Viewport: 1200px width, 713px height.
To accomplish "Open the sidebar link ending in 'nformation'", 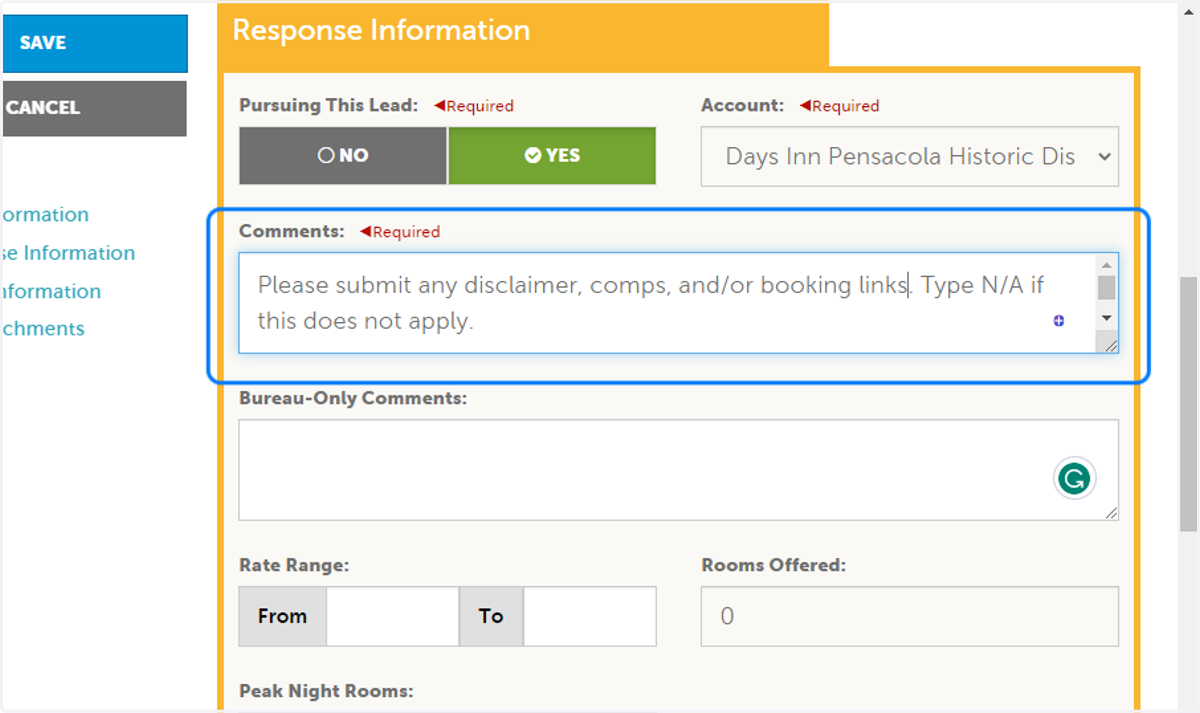I will (x=51, y=292).
